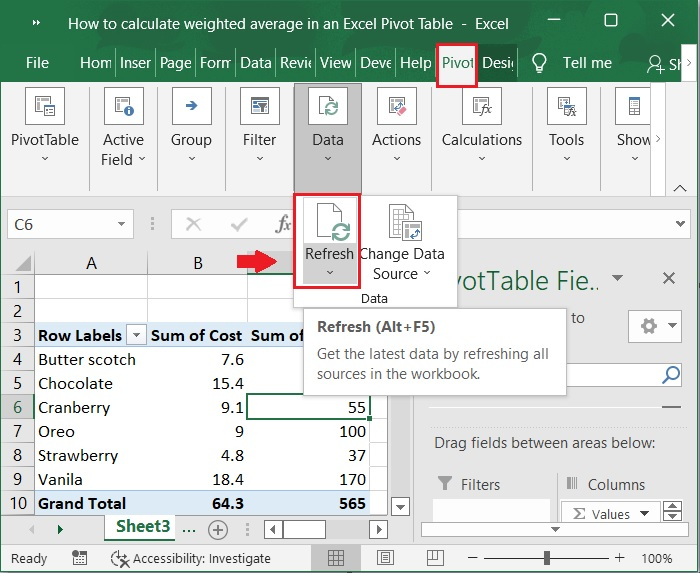The width and height of the screenshot is (700, 574).
Task: Click Accessibility: Investigate in status bar
Action: pos(202,558)
